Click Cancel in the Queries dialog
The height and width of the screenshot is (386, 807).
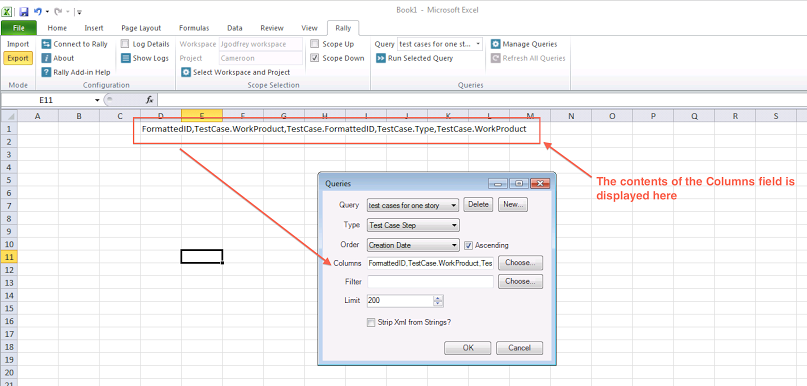(520, 348)
